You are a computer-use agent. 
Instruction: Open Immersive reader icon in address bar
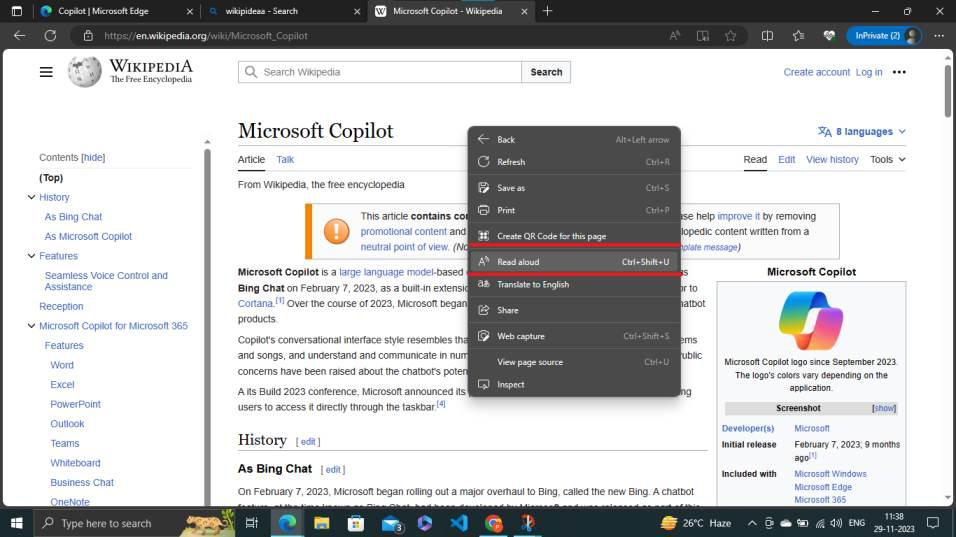point(703,36)
